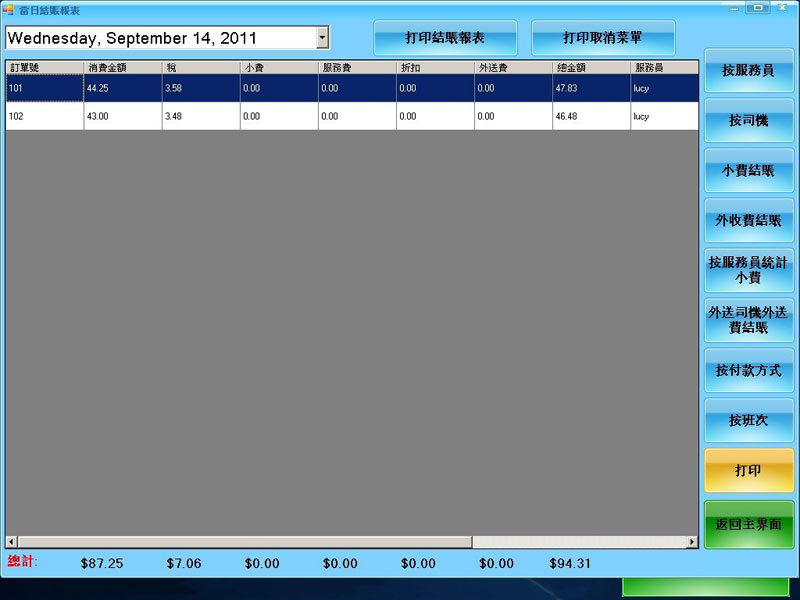Open the date picker dropdown arrow
Image resolution: width=800 pixels, height=600 pixels.
point(322,38)
